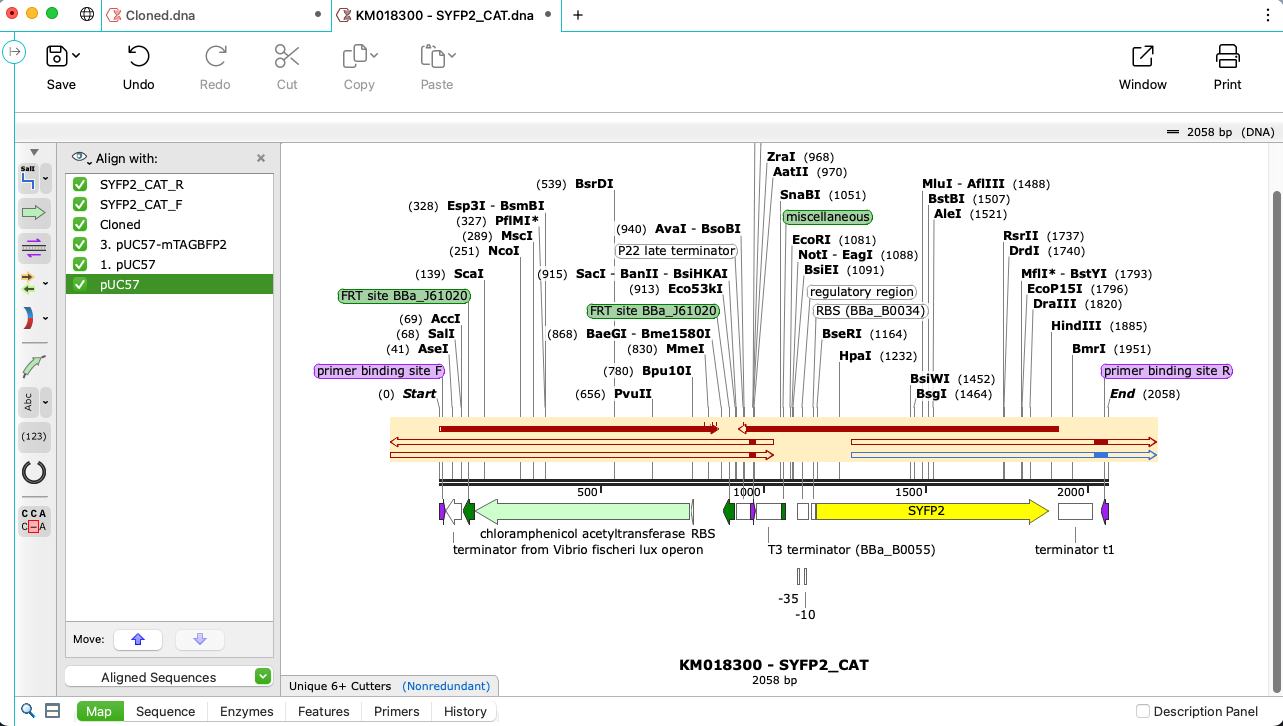Open the Save button dropdown arrow

(78, 57)
